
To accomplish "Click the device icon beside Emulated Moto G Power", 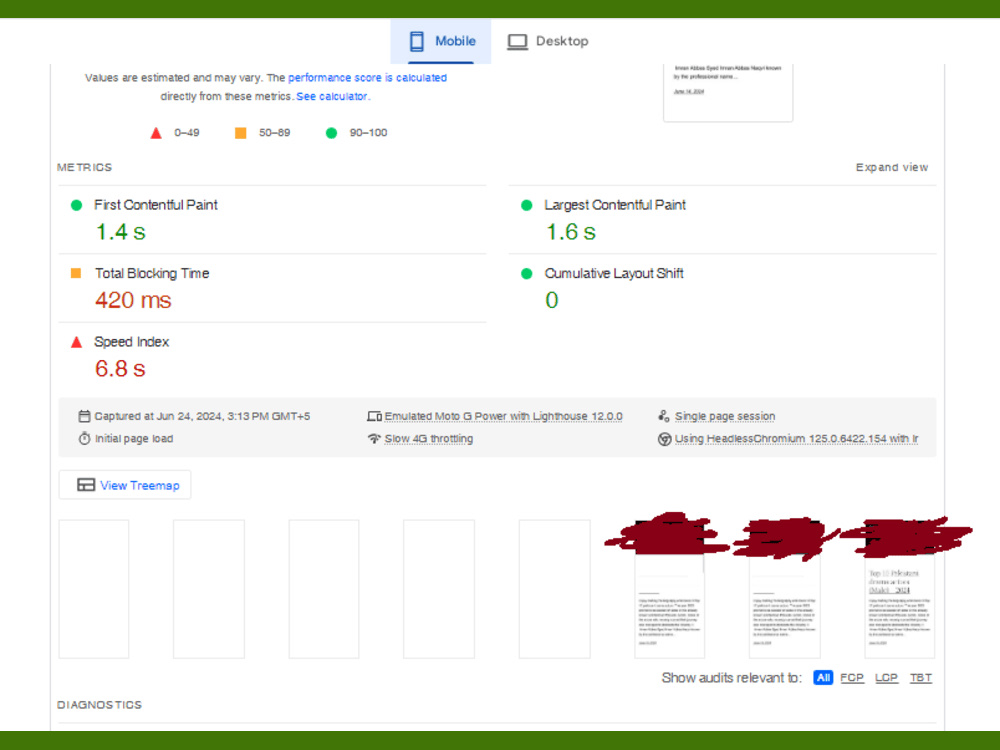I will [x=374, y=416].
